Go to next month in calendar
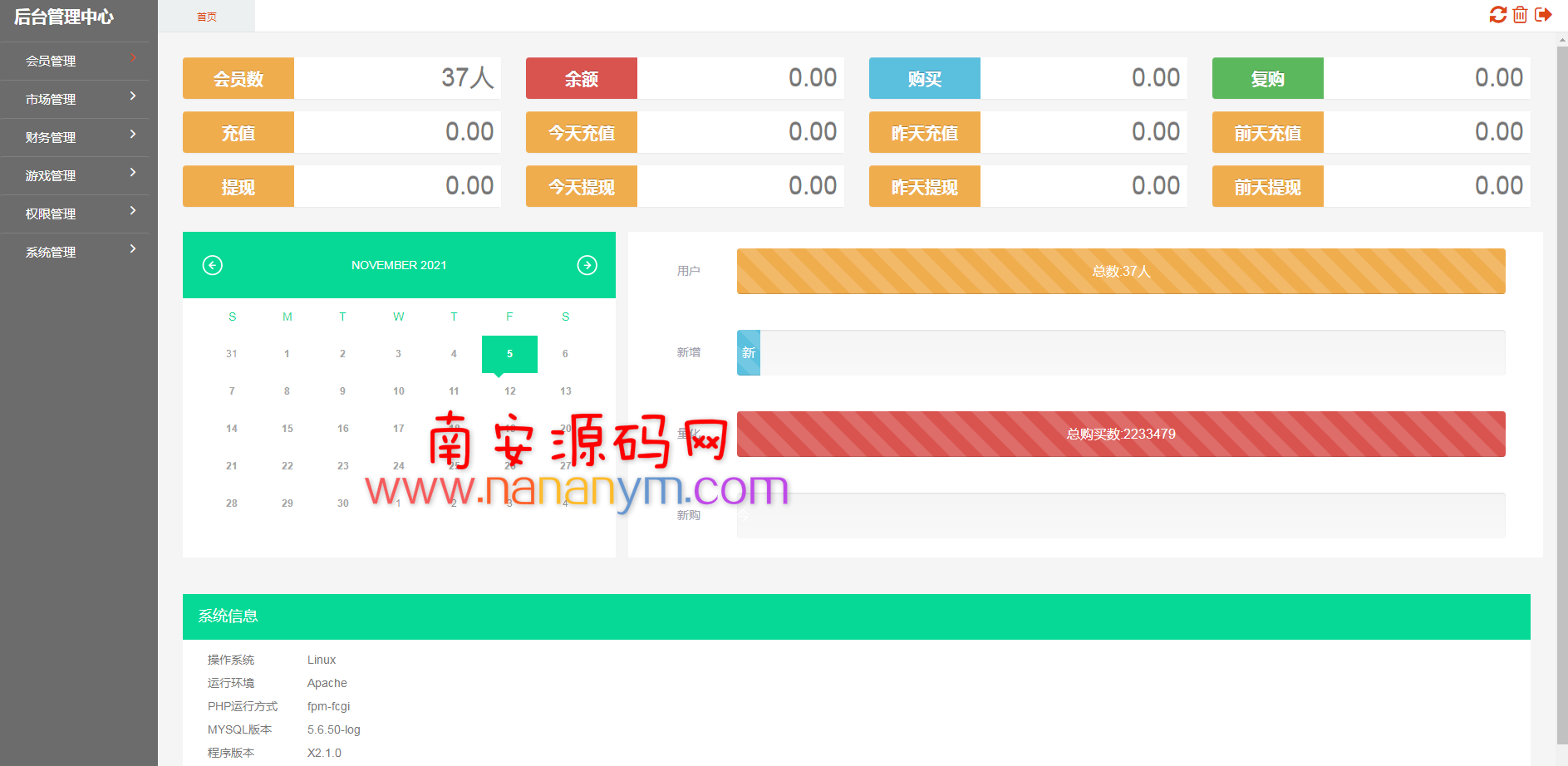This screenshot has width=1568, height=766. tap(587, 265)
